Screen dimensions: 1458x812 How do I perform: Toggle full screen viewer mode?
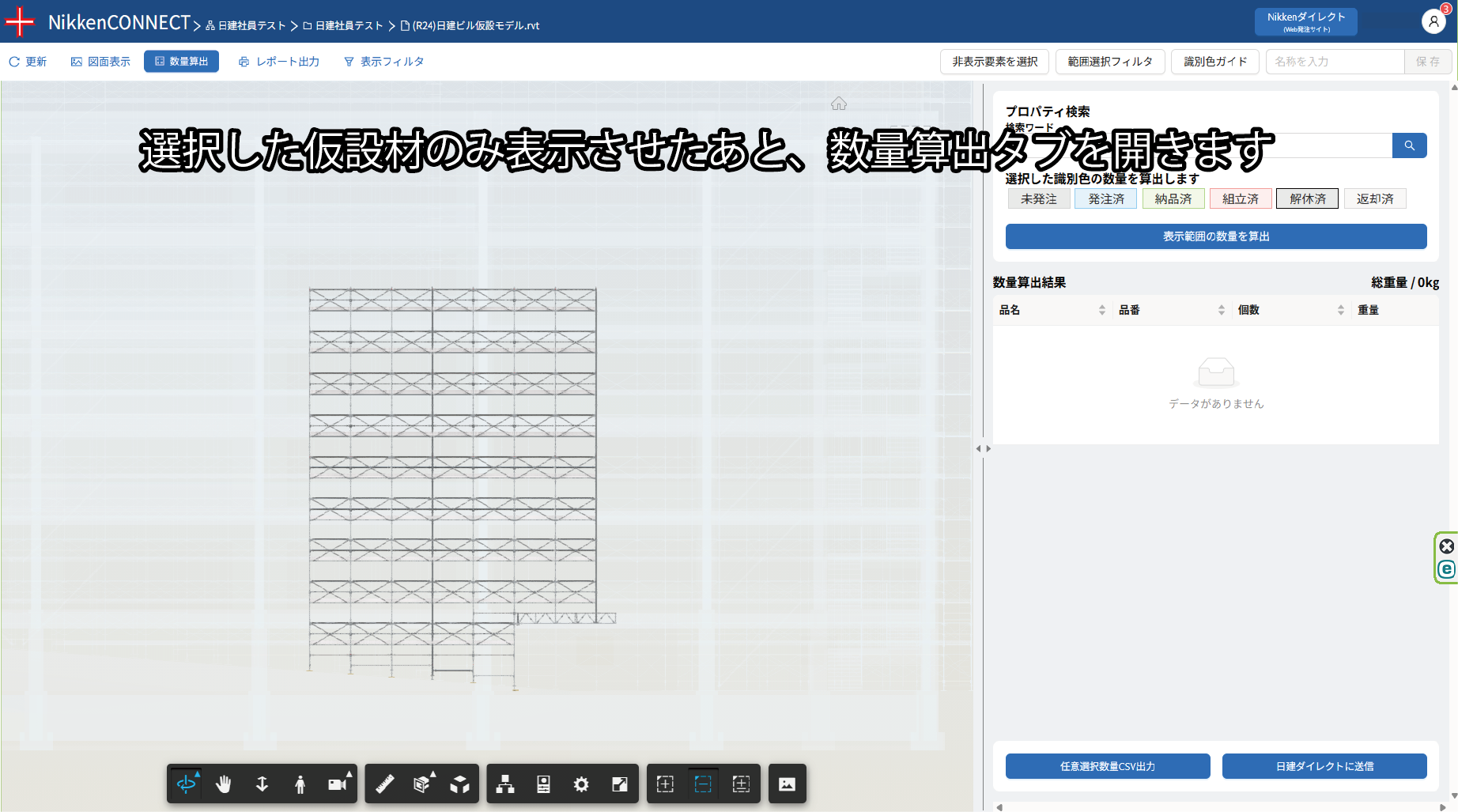(x=620, y=784)
